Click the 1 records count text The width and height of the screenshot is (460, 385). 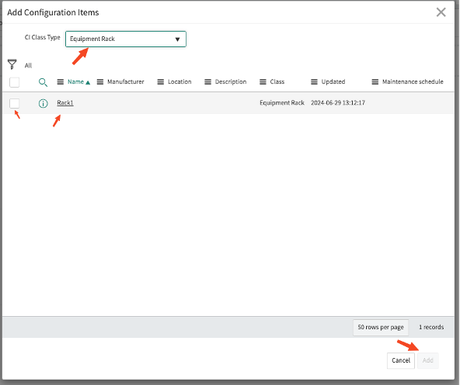click(x=431, y=327)
